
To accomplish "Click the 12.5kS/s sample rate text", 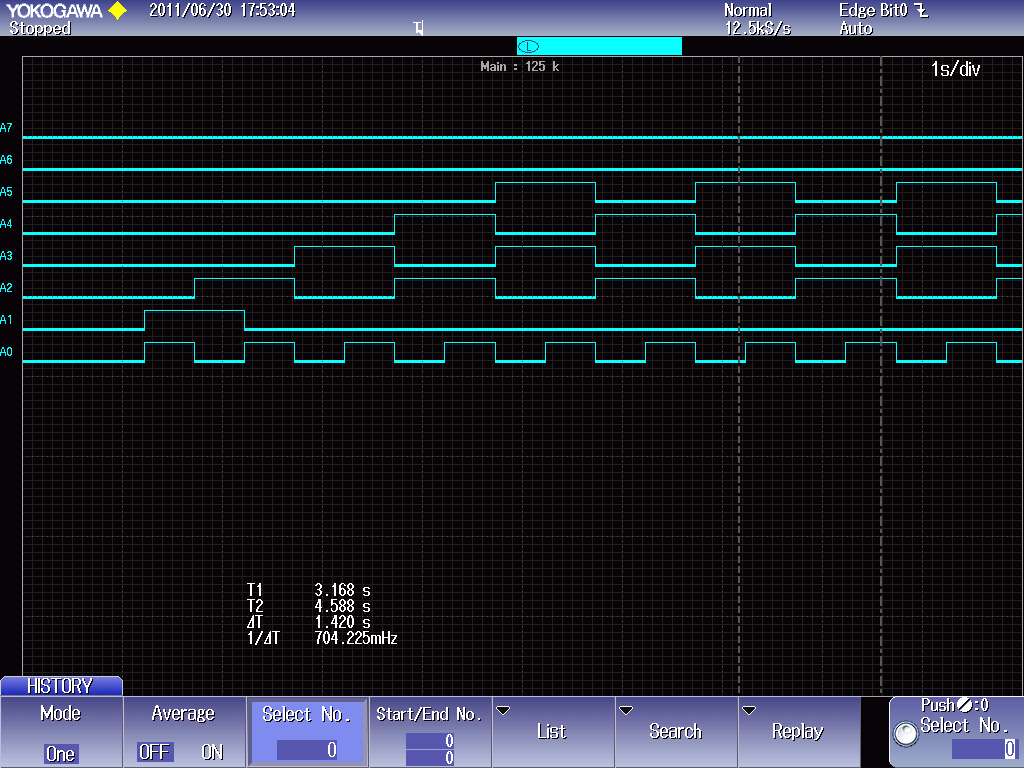I will [758, 28].
